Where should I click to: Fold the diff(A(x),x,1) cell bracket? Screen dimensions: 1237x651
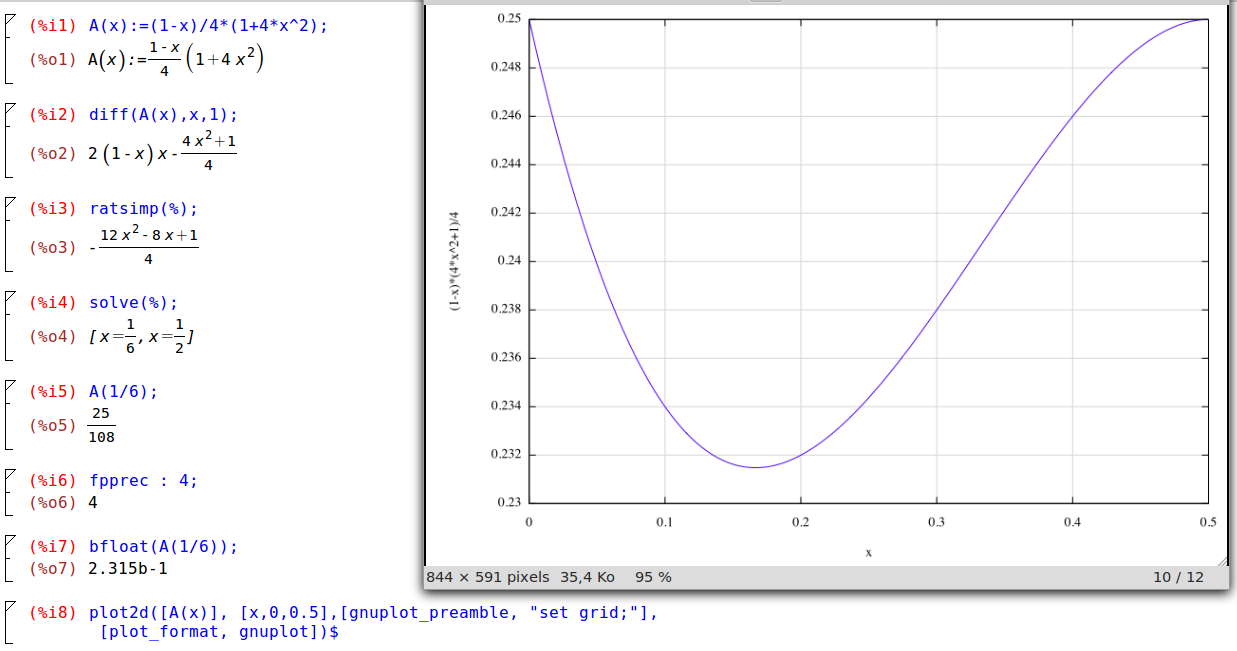pyautogui.click(x=9, y=109)
